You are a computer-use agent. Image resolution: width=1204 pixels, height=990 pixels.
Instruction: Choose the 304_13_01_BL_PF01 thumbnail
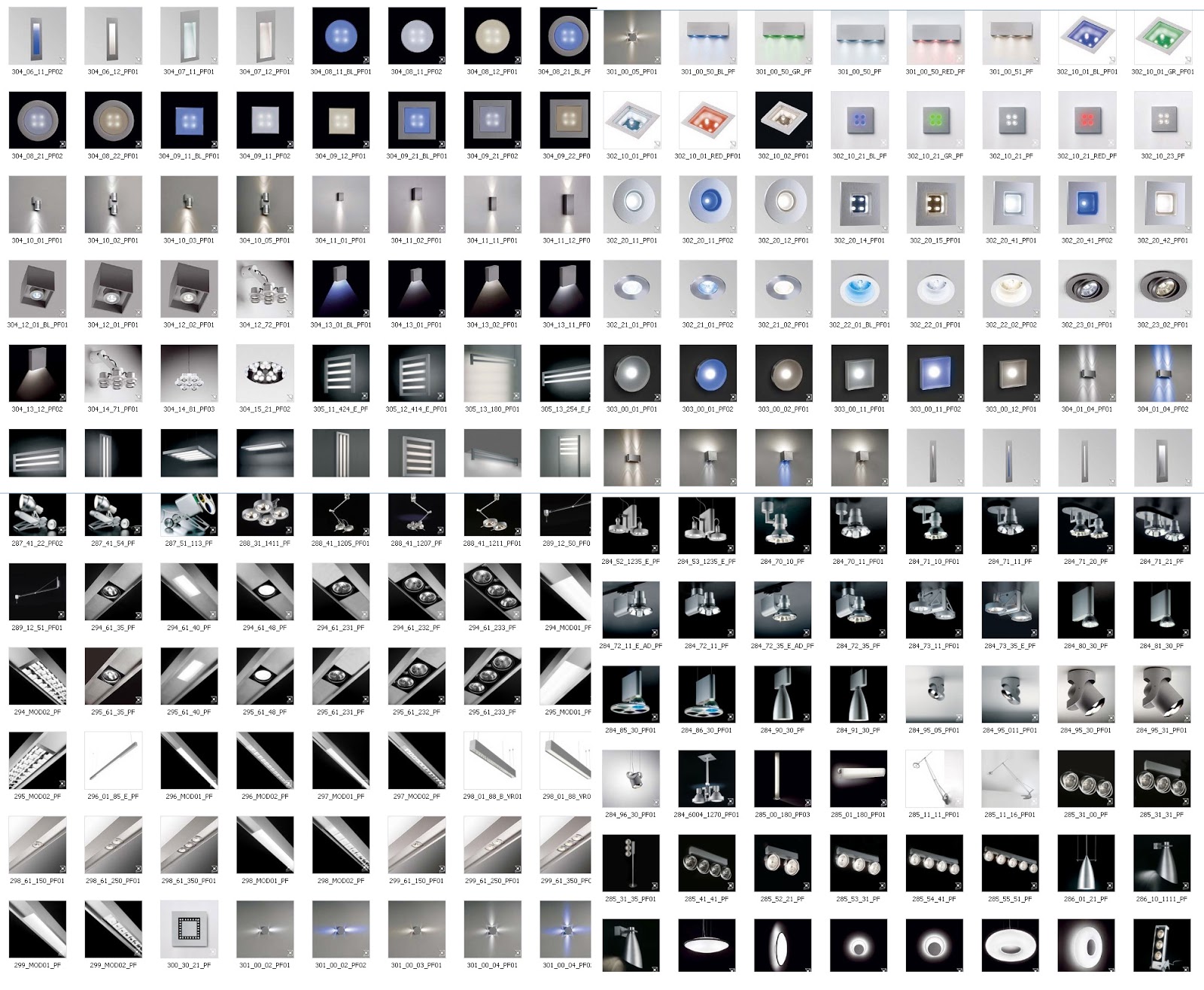(341, 288)
